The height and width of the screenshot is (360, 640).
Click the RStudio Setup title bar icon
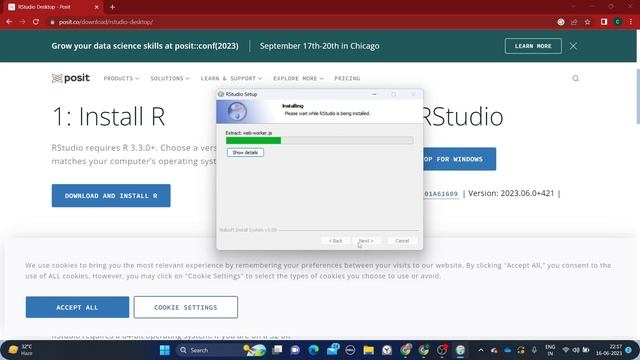coord(221,94)
